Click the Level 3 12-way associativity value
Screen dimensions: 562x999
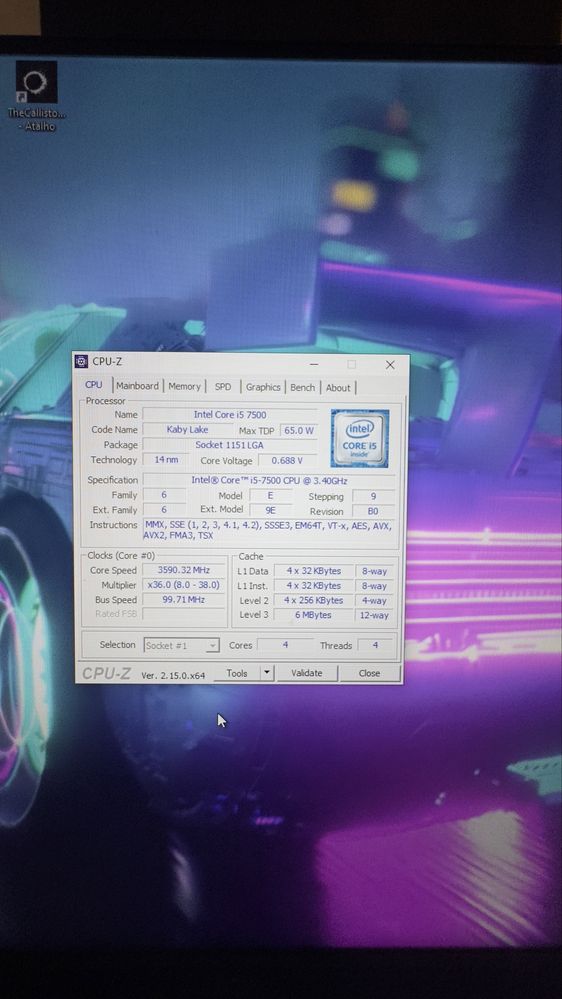click(x=374, y=615)
